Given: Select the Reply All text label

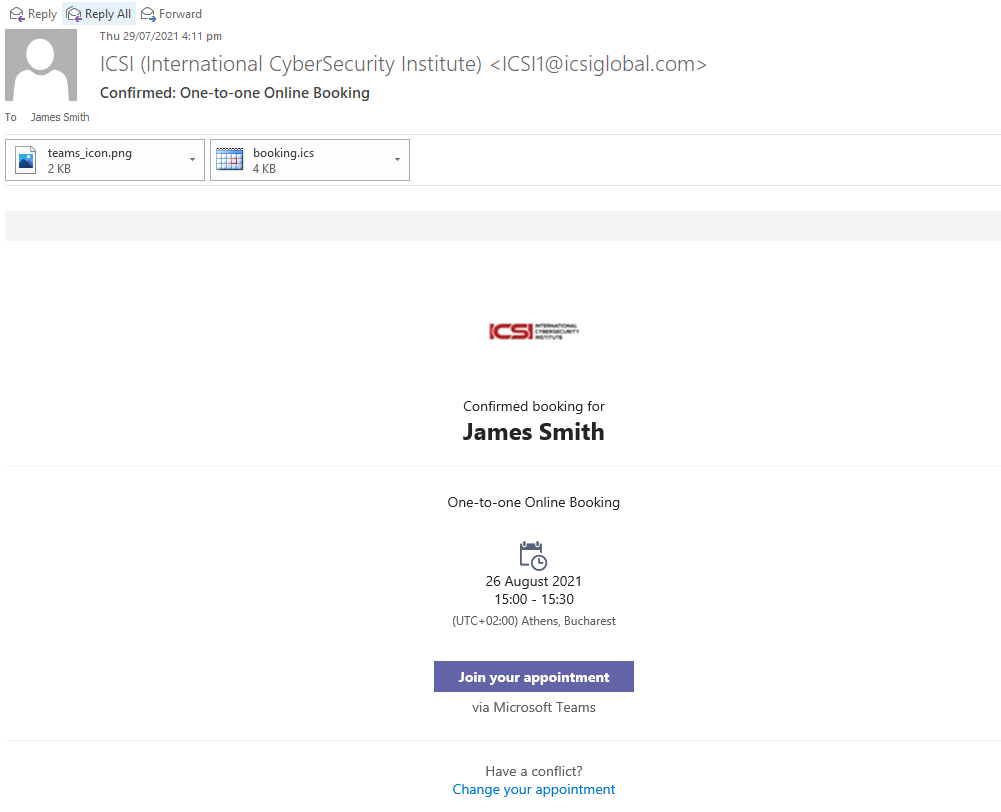Looking at the screenshot, I should coord(108,14).
